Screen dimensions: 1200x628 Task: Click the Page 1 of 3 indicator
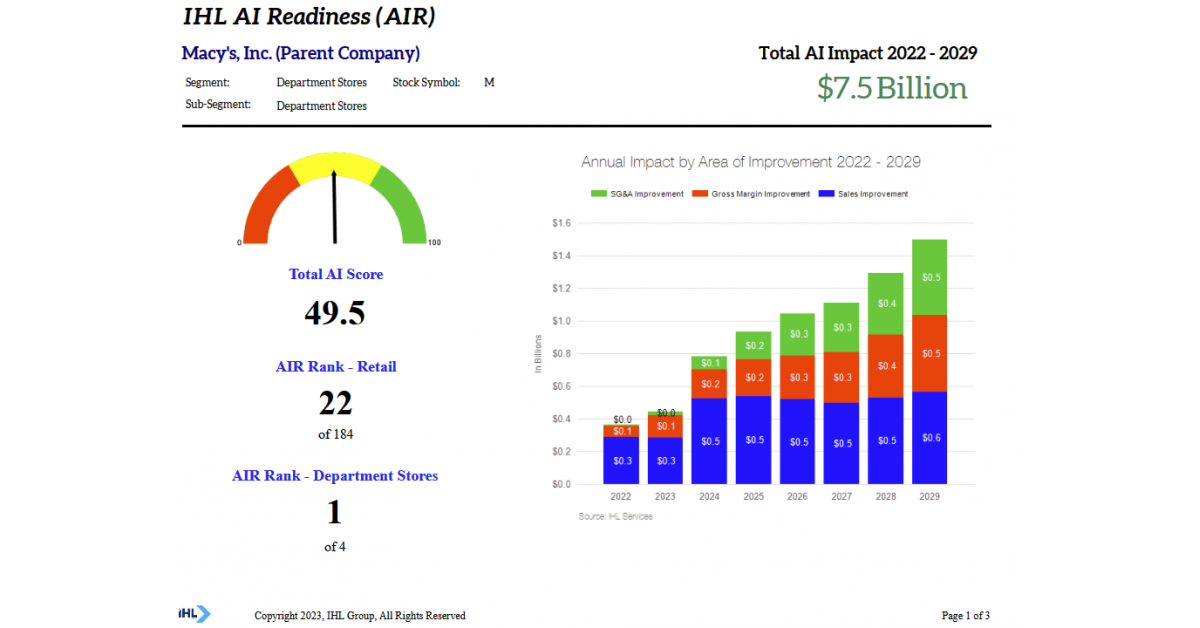(x=965, y=615)
